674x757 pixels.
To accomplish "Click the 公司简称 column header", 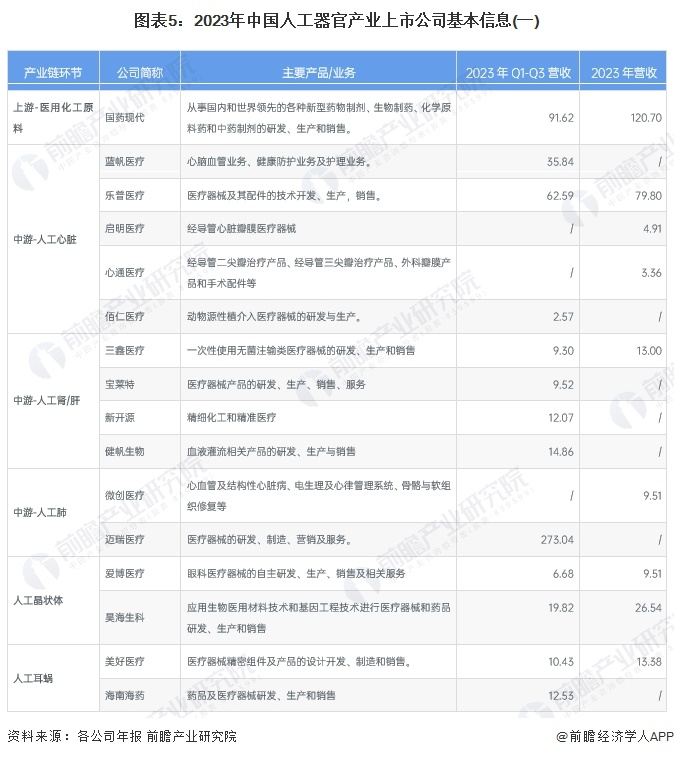I will tap(140, 72).
